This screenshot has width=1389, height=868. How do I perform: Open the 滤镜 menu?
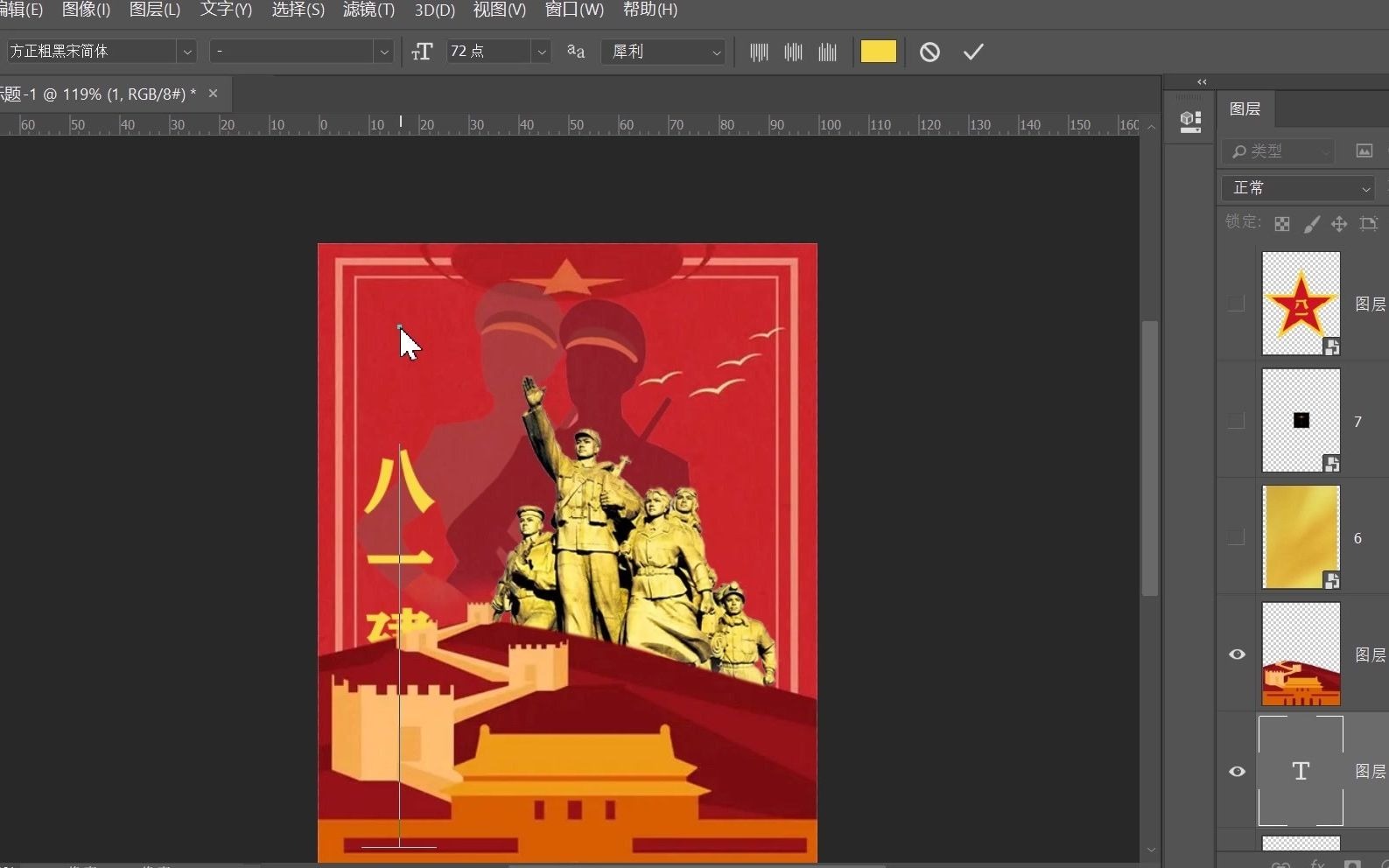368,10
